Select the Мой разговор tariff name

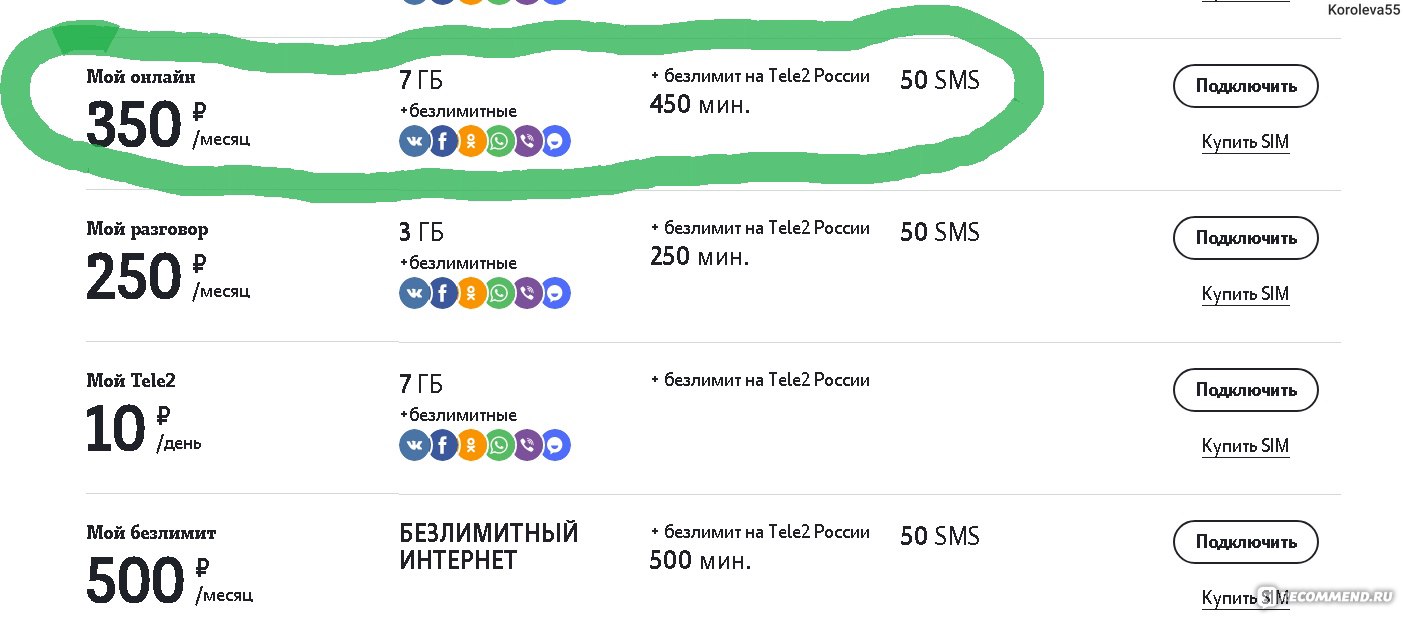147,230
